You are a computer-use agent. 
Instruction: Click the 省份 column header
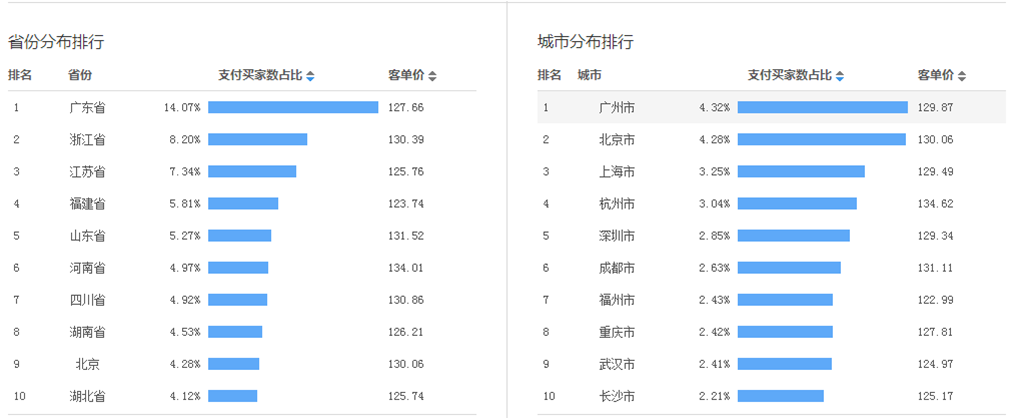pos(80,75)
